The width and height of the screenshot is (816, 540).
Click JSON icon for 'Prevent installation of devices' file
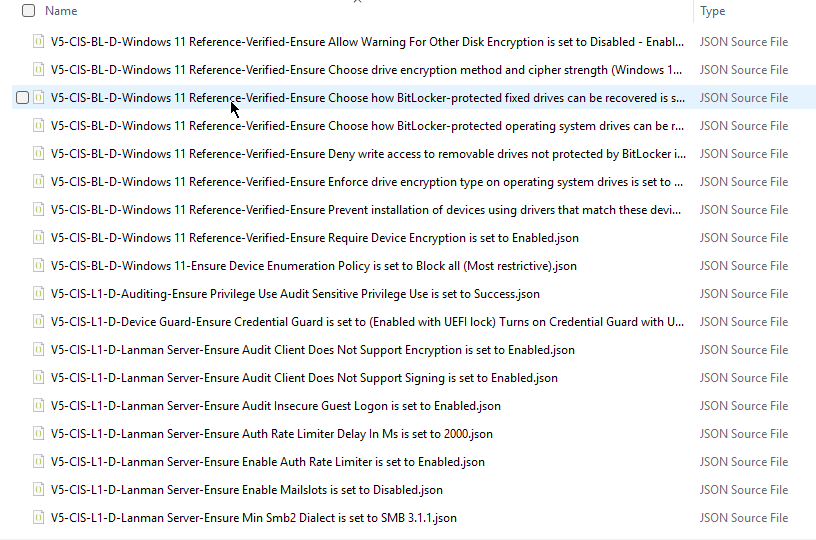coord(39,210)
